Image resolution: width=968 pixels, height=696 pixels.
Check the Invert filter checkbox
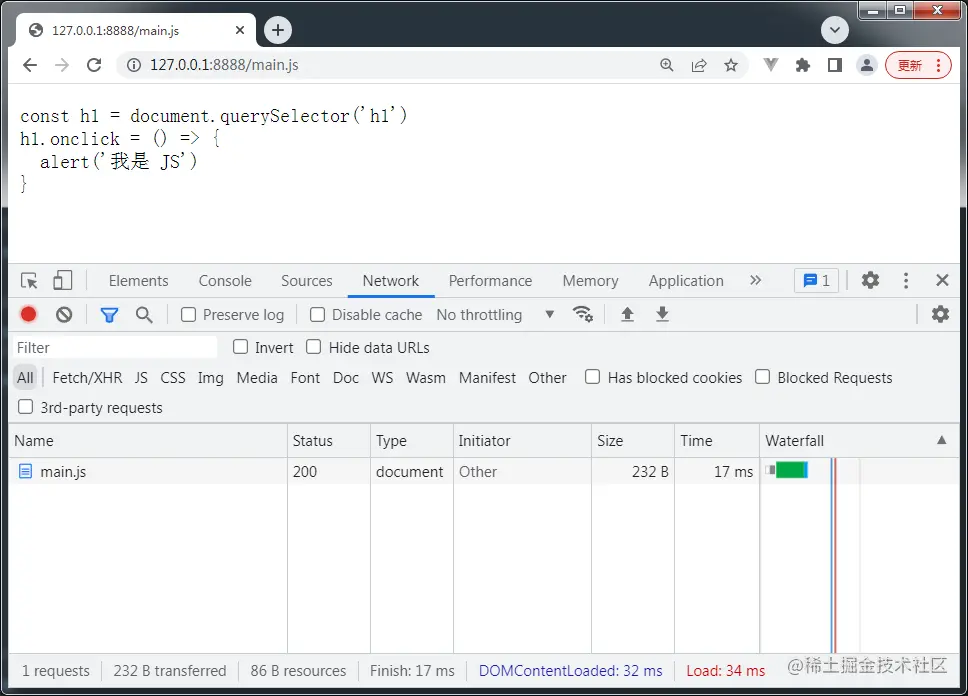click(240, 347)
